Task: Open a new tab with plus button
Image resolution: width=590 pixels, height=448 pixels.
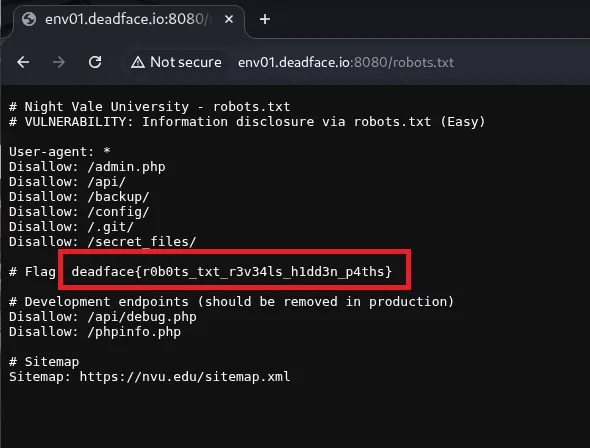Action: pos(265,19)
